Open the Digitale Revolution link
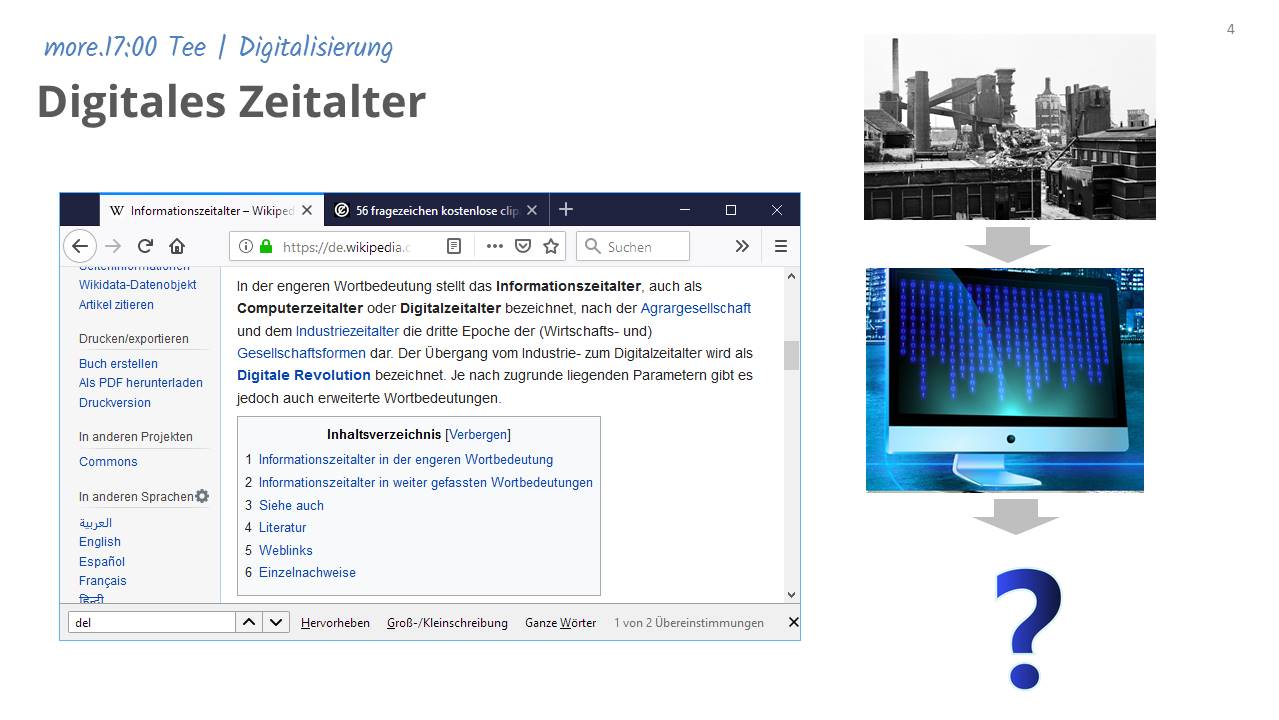This screenshot has height=720, width=1279. point(304,375)
